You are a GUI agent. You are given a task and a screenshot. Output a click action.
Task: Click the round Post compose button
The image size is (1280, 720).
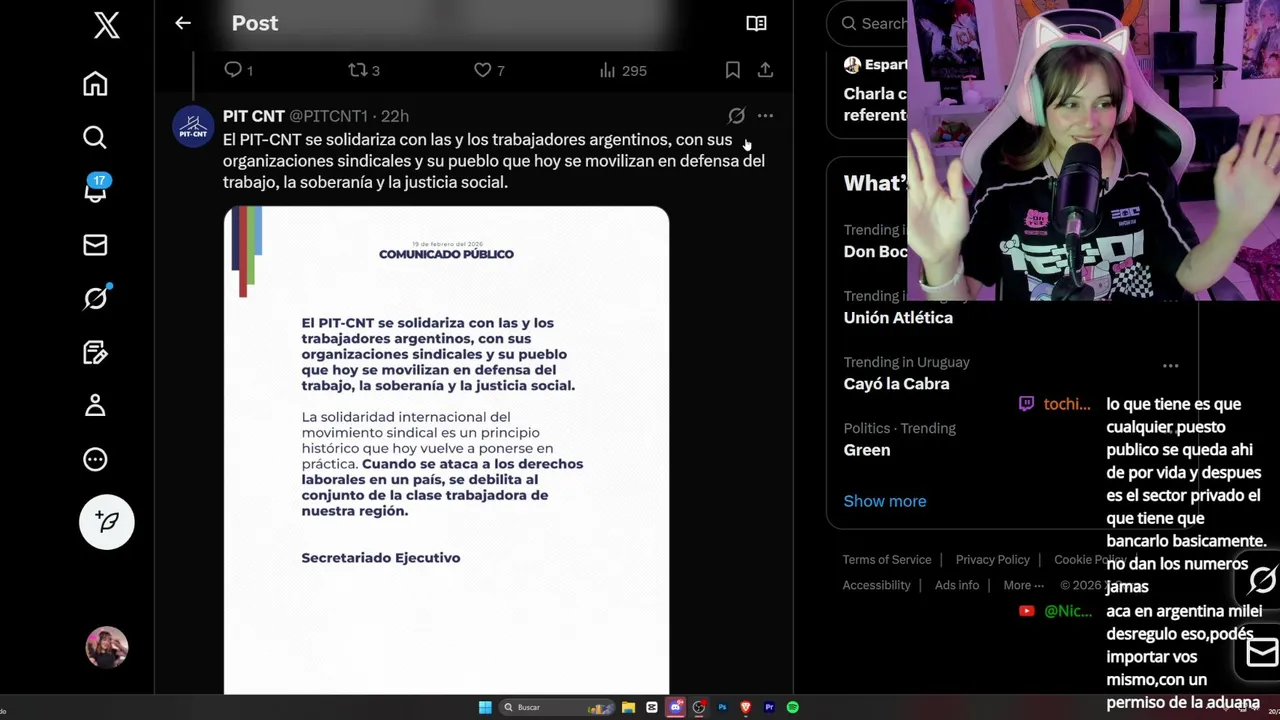107,522
